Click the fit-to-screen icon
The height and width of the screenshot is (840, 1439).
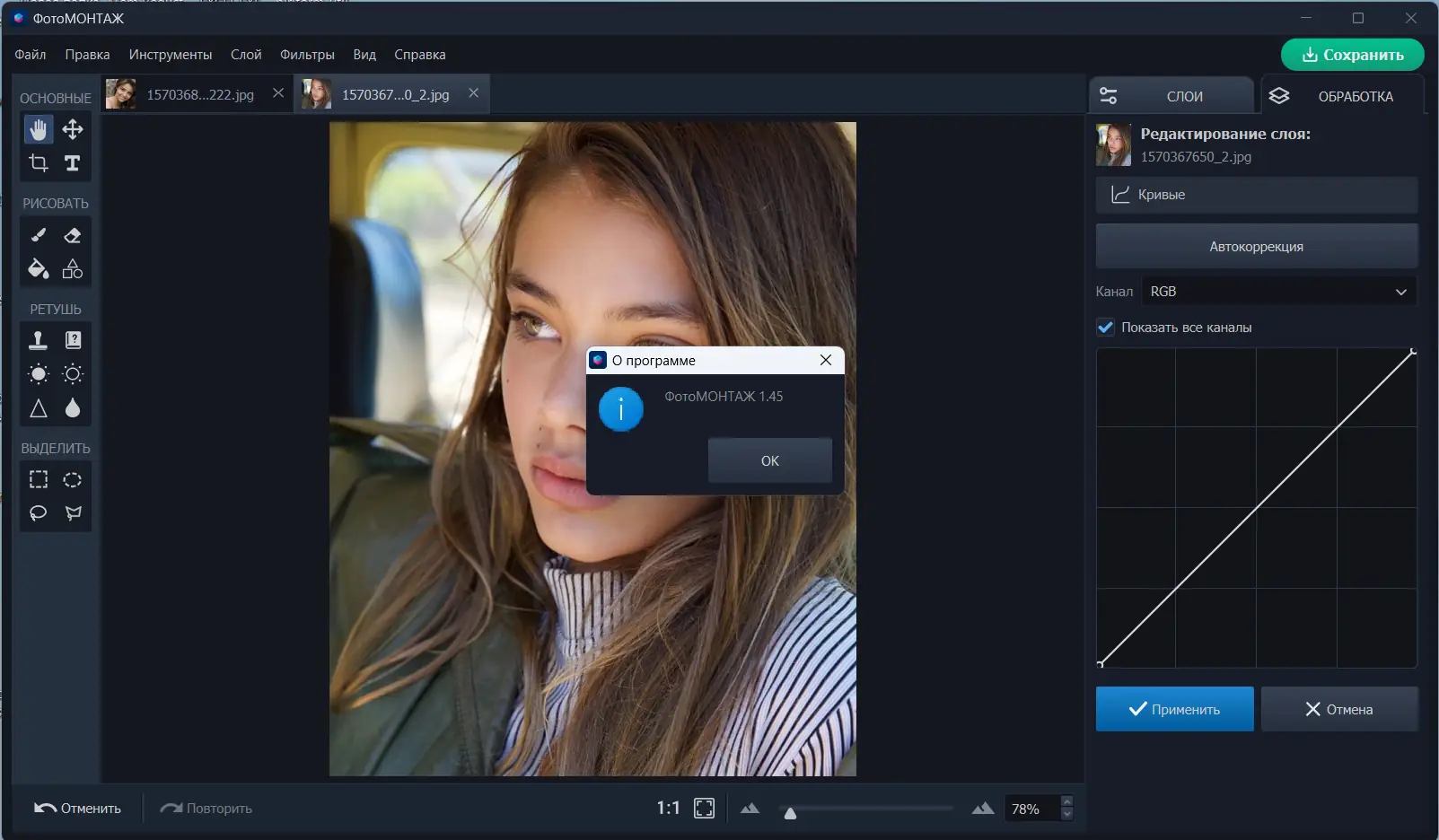(x=704, y=809)
